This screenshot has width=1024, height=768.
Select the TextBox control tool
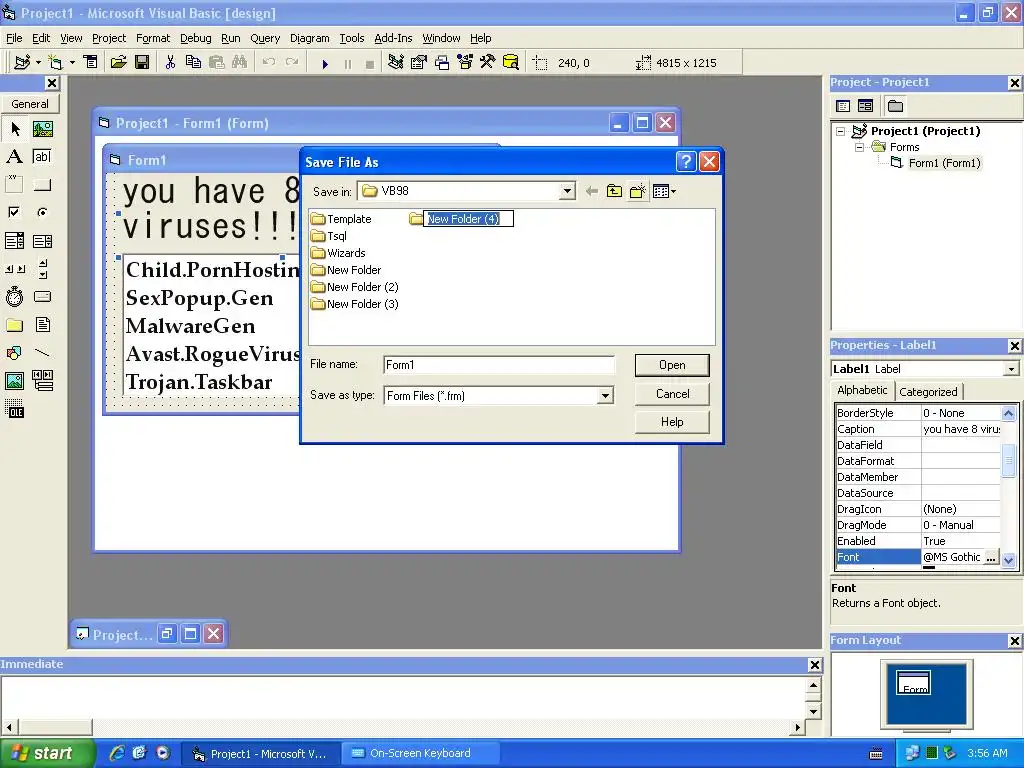coord(42,157)
